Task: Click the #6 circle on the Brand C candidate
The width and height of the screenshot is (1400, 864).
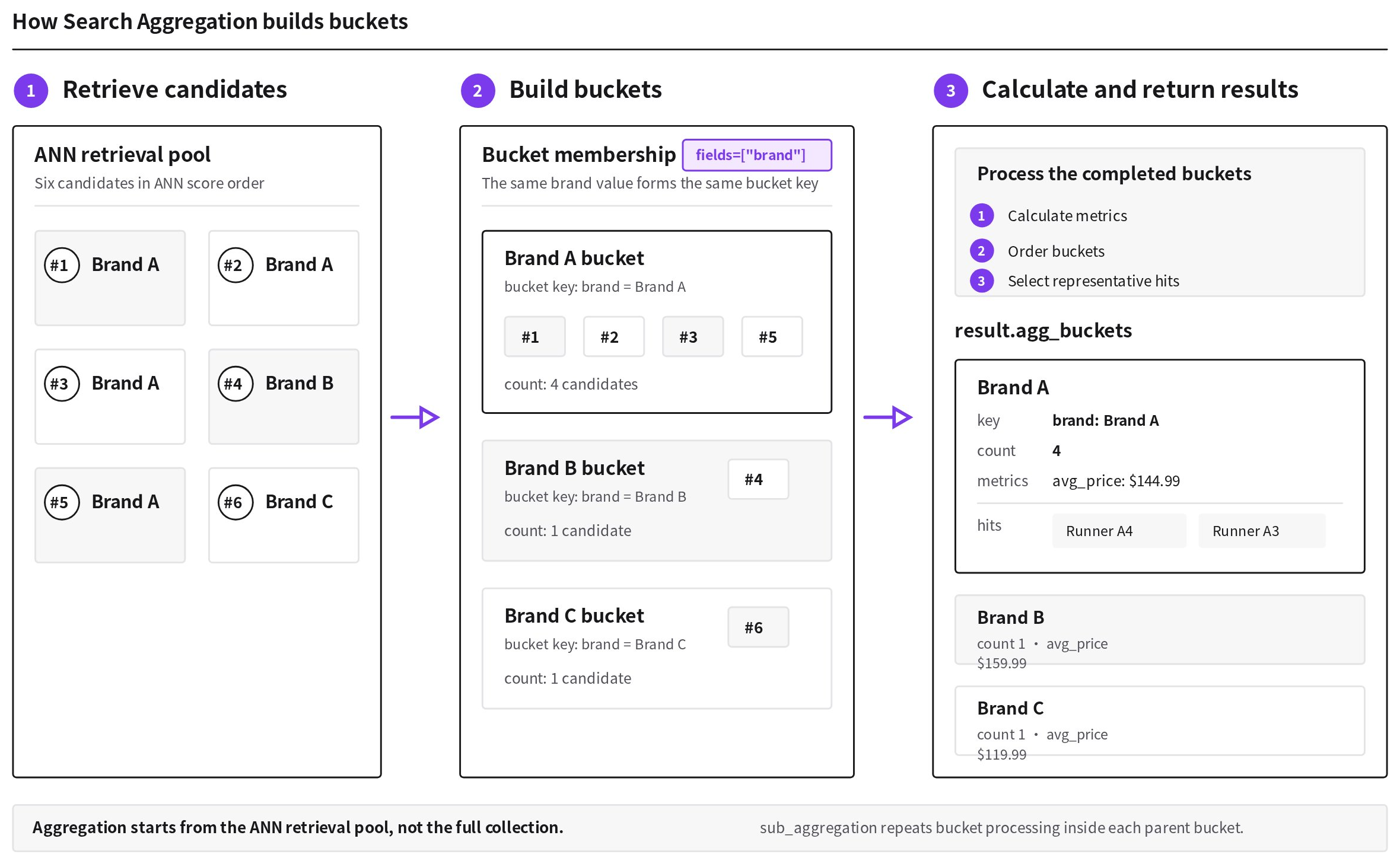Action: pyautogui.click(x=236, y=502)
